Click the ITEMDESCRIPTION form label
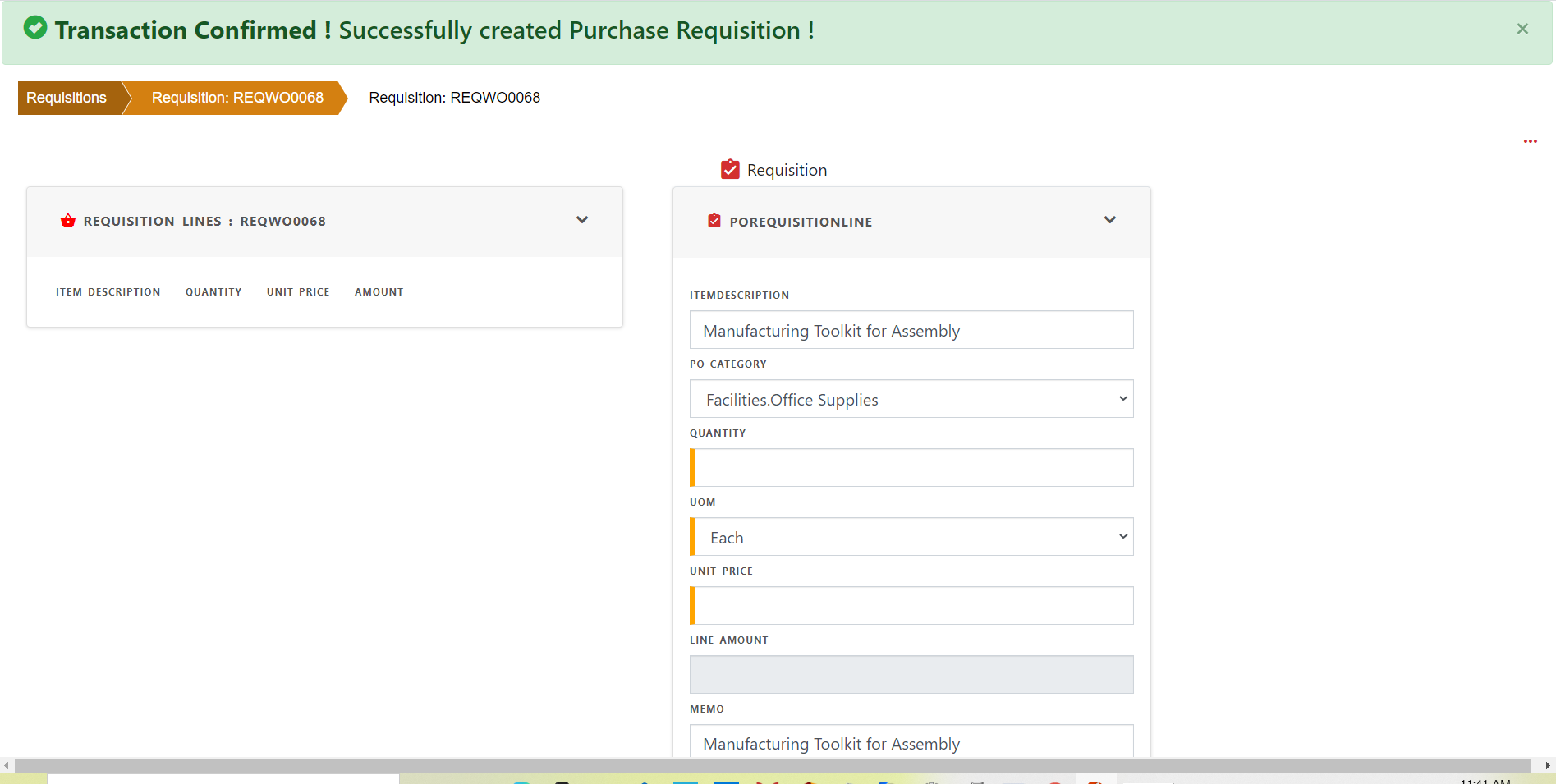Viewport: 1556px width, 784px height. coord(739,296)
